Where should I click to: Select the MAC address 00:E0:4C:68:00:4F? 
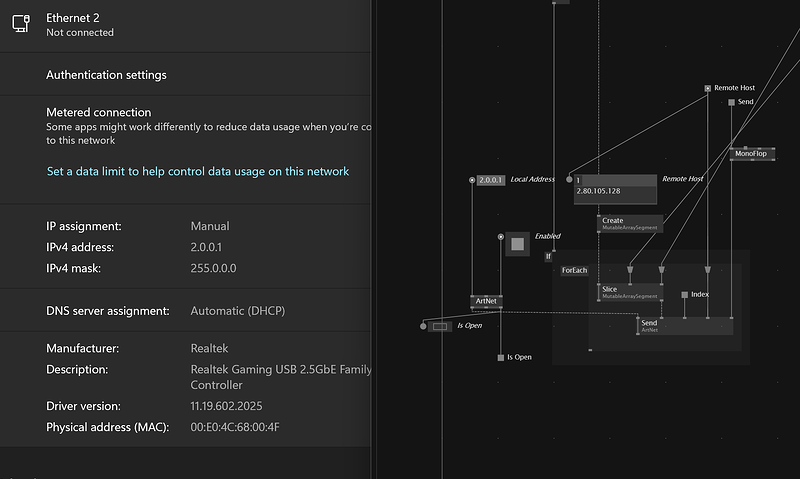tap(235, 427)
